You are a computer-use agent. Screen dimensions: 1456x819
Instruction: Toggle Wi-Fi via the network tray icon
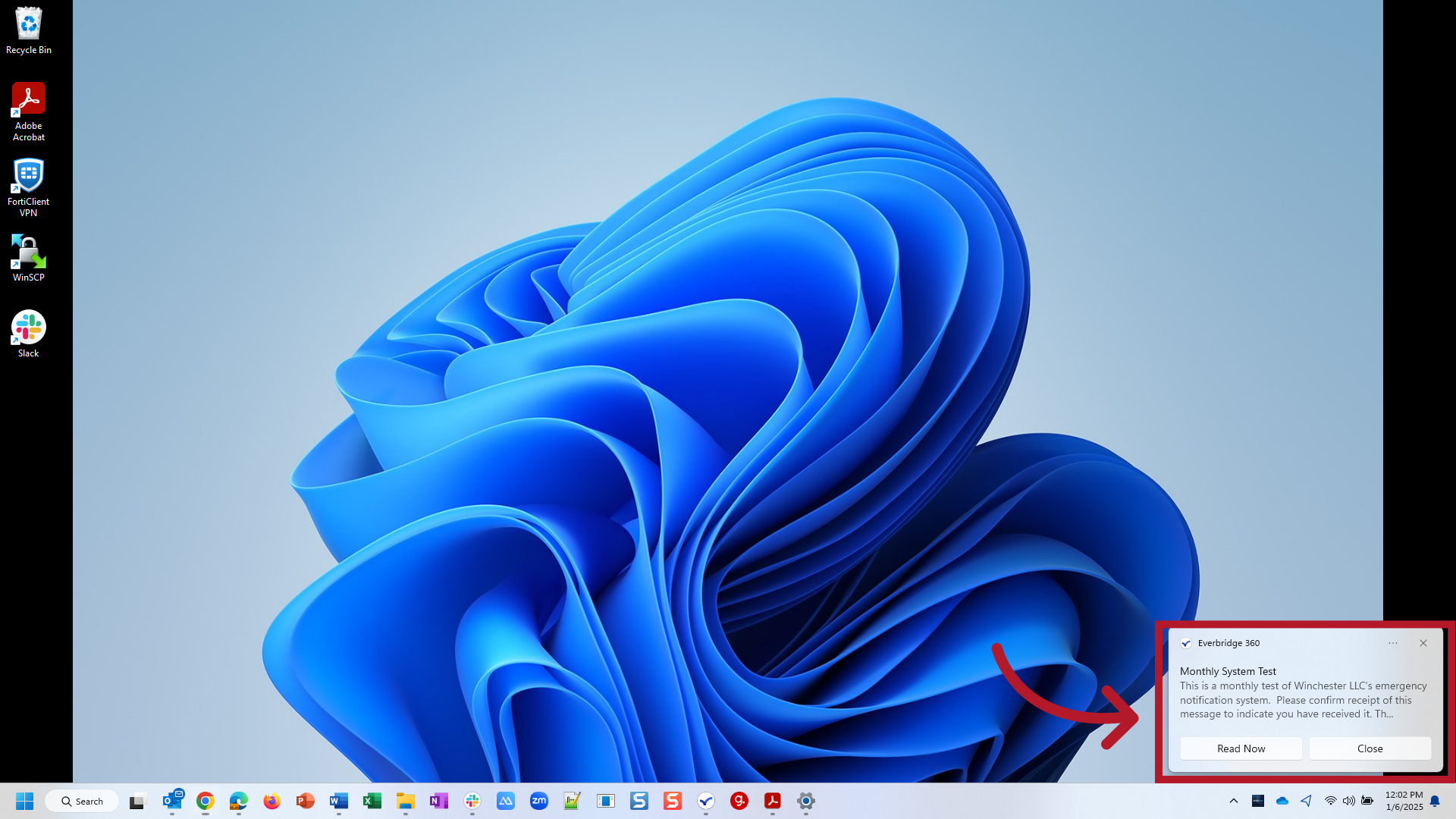1331,801
